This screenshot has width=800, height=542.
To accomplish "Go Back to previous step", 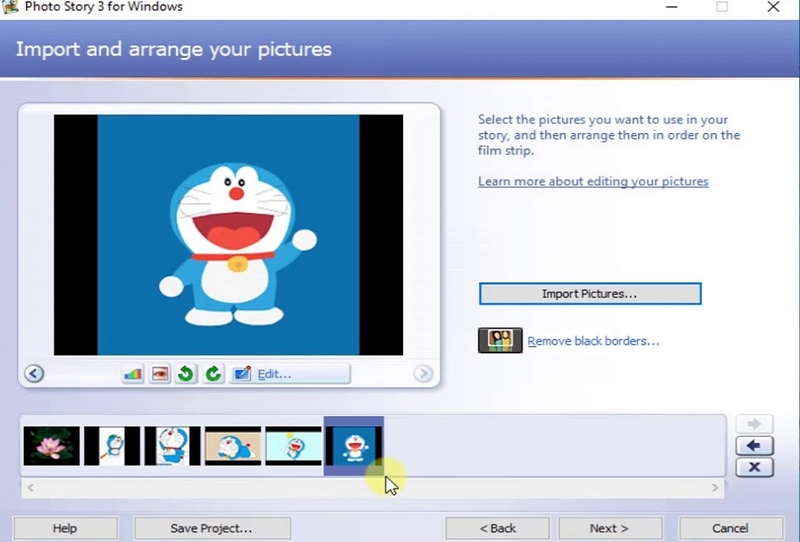I will click(x=497, y=528).
